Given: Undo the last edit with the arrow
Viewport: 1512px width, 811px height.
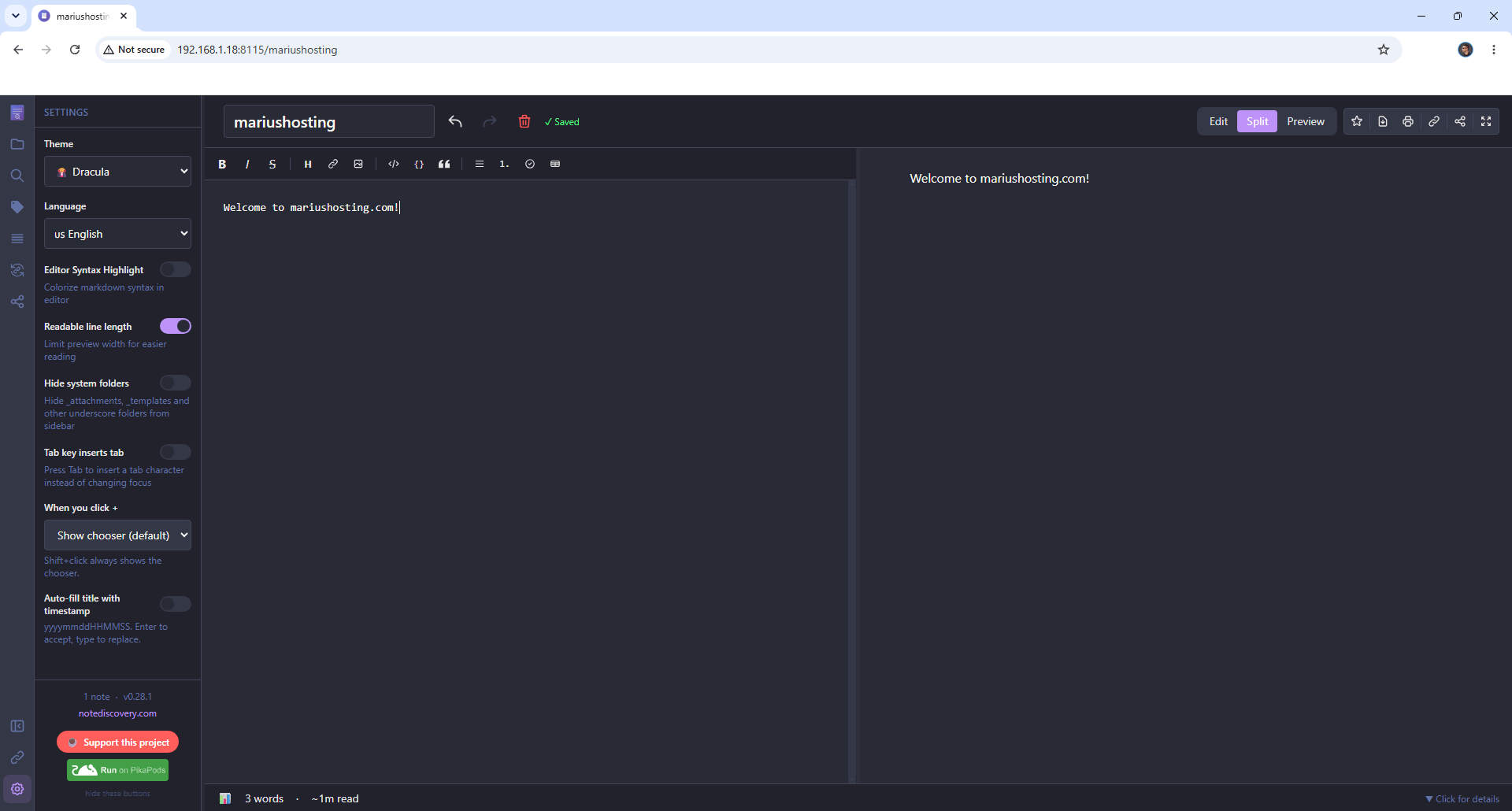Looking at the screenshot, I should pos(455,121).
